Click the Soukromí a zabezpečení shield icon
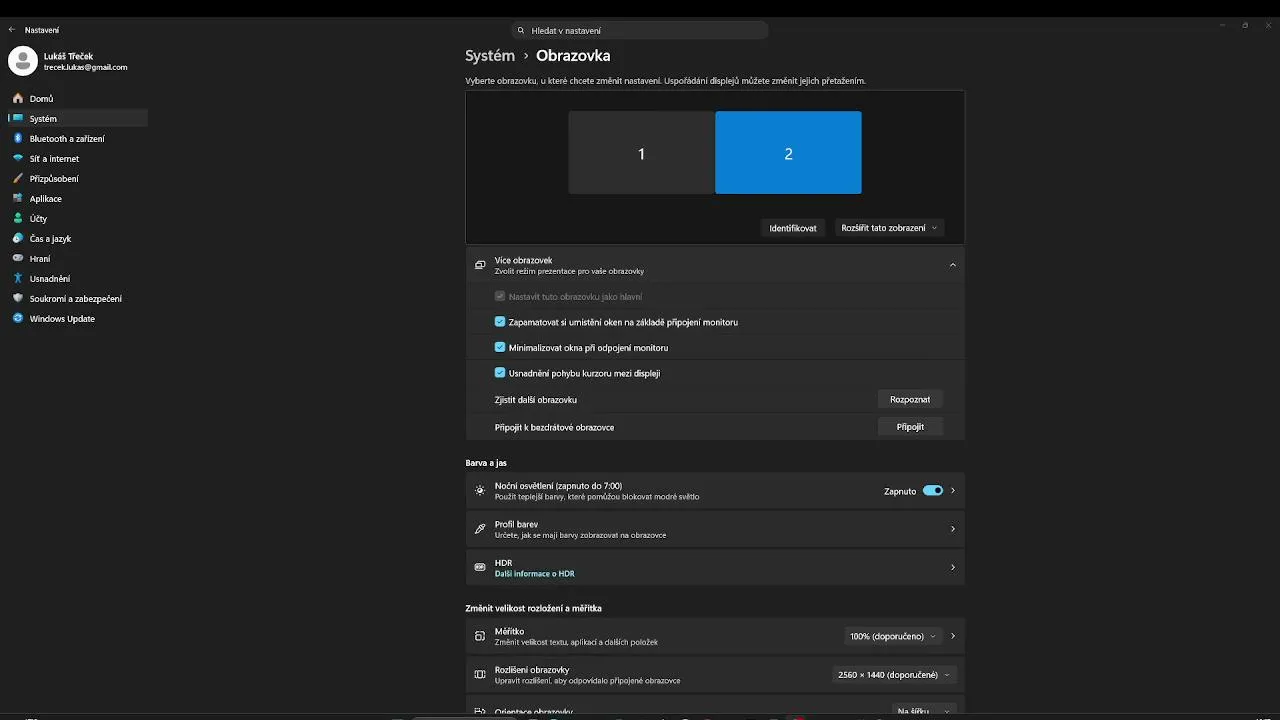The width and height of the screenshot is (1280, 720). click(18, 299)
